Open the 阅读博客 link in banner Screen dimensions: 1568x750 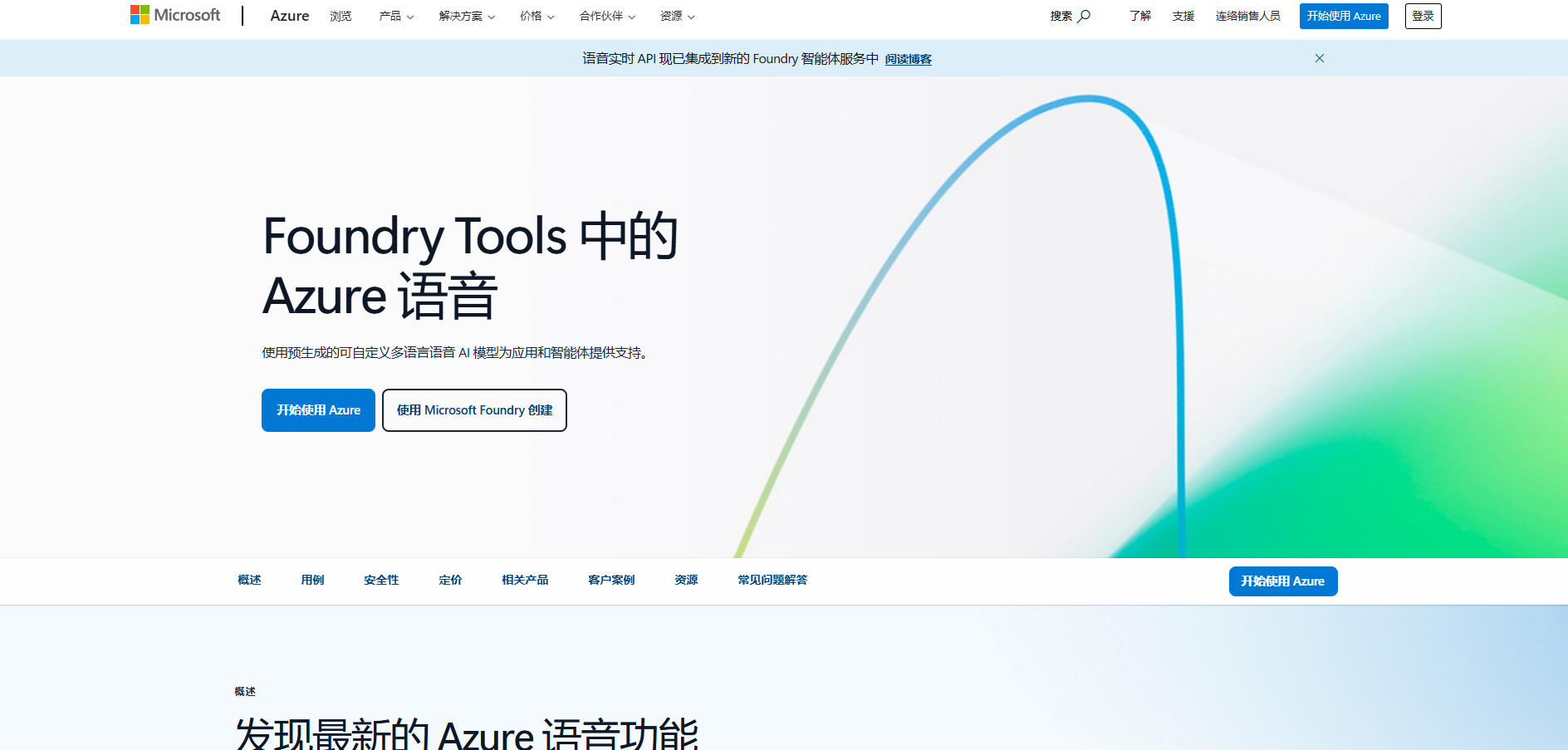(x=908, y=59)
